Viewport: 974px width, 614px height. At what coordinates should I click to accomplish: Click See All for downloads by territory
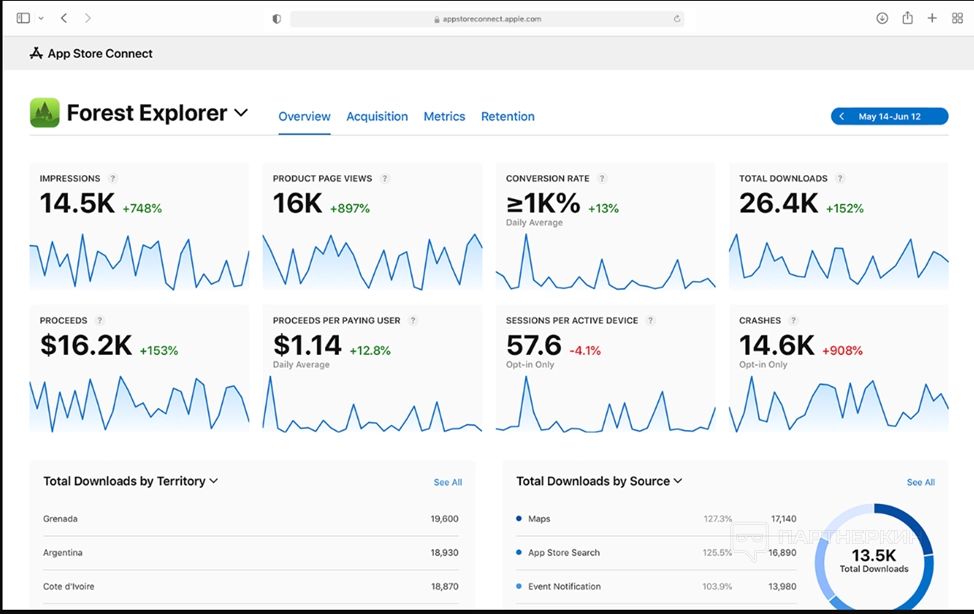[447, 482]
